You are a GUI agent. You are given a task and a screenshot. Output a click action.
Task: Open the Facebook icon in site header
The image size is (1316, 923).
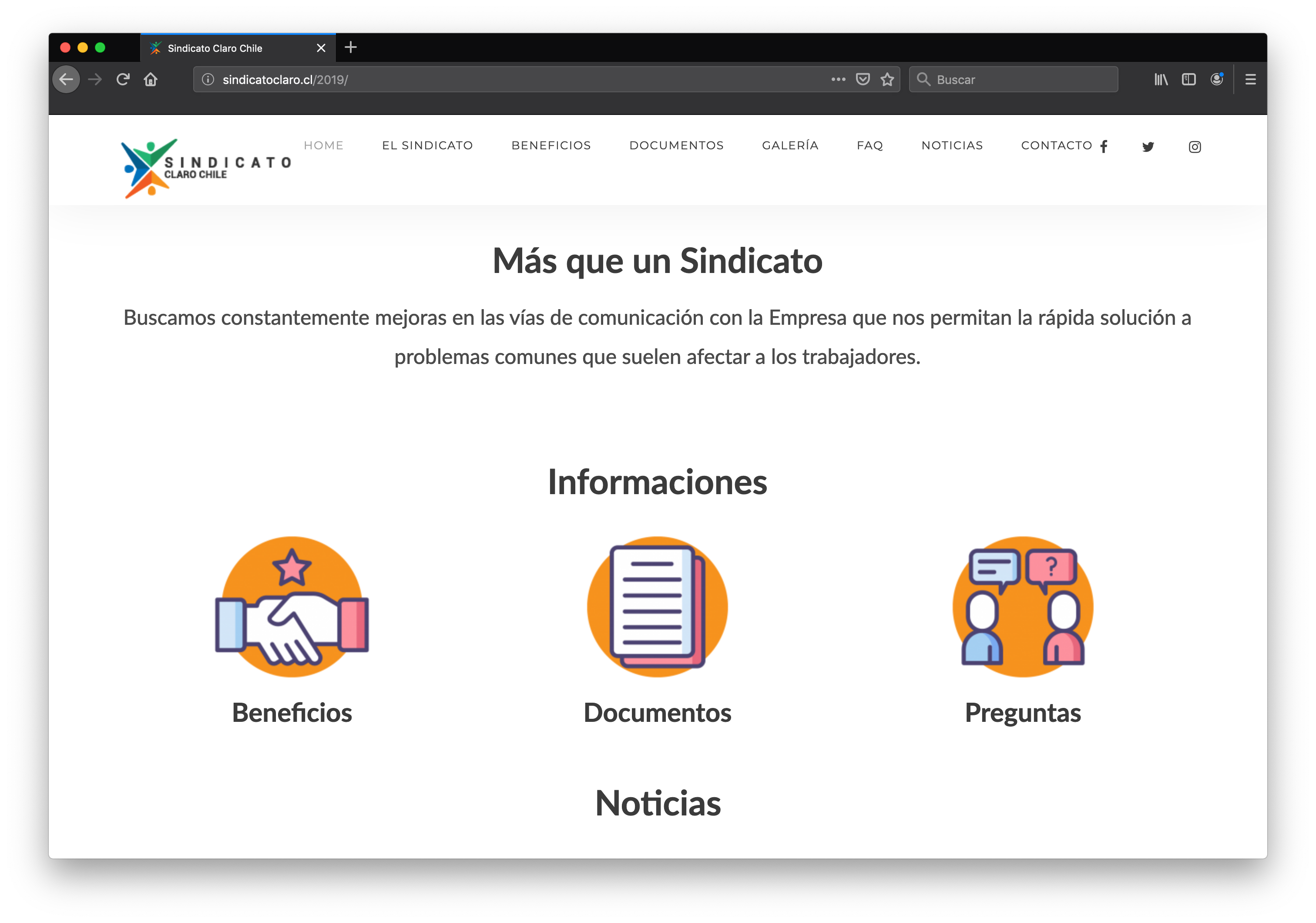pyautogui.click(x=1104, y=147)
